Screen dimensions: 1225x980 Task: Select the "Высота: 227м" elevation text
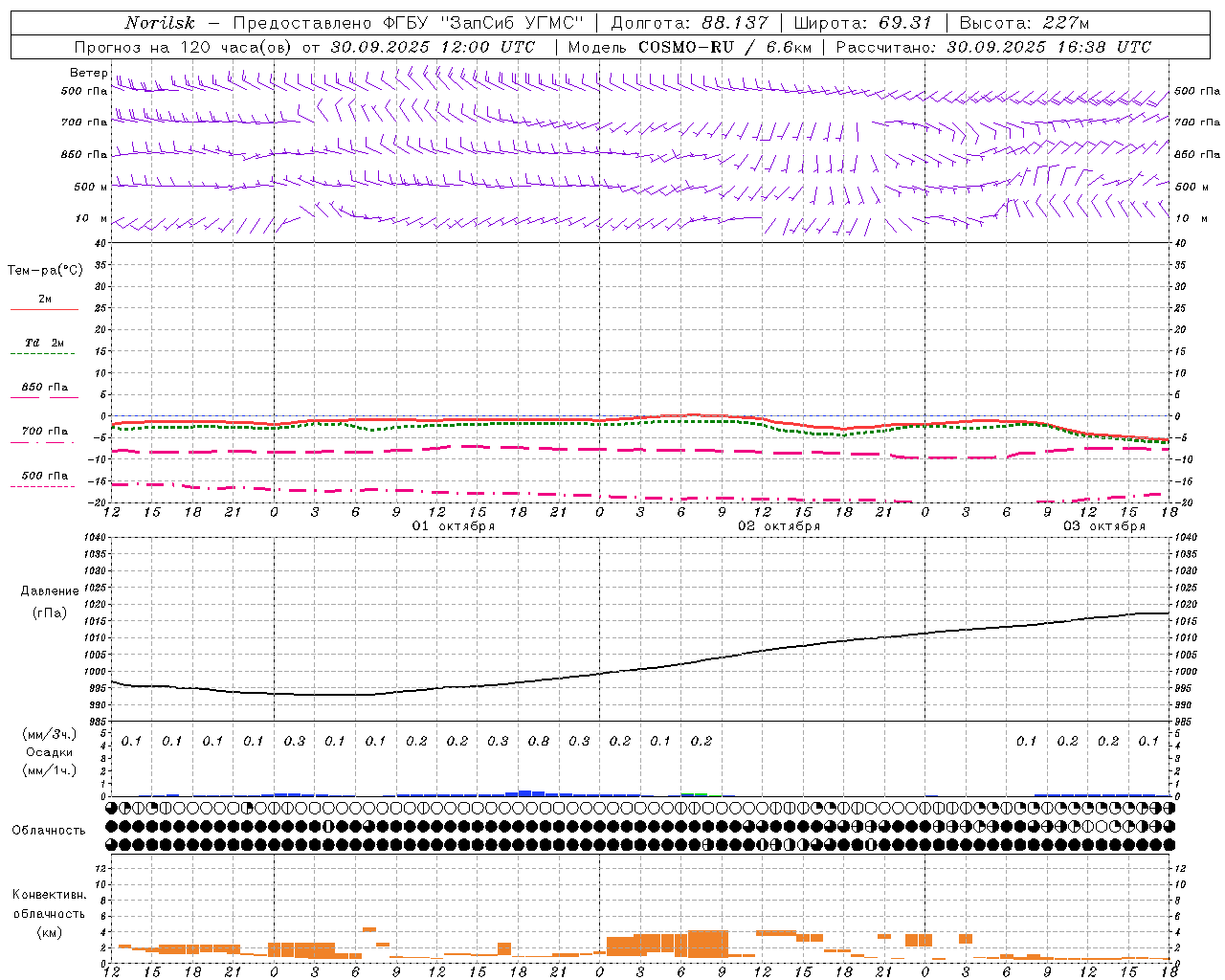pyautogui.click(x=1024, y=23)
